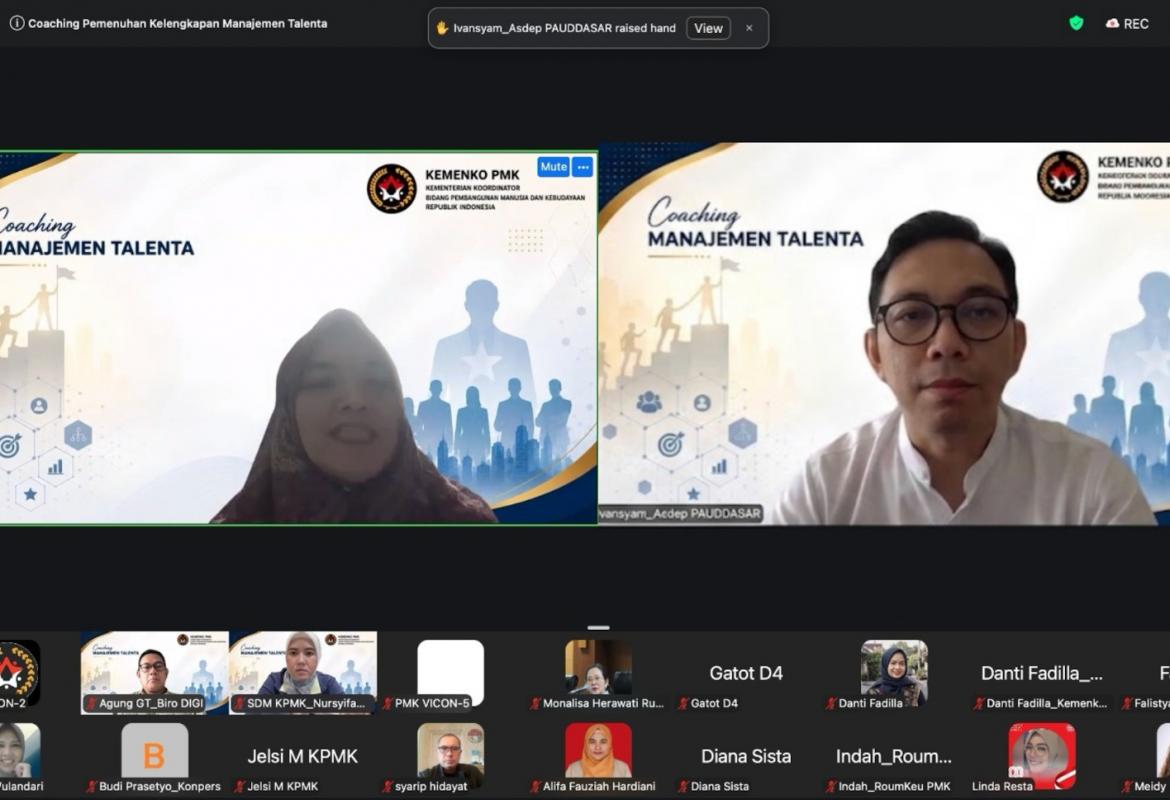Select syarip hidayat participant tile
The width and height of the screenshot is (1170, 800).
(x=450, y=757)
